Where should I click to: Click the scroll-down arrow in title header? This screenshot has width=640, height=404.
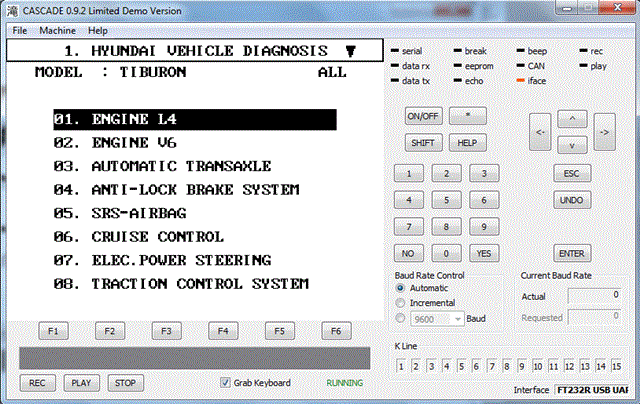(351, 51)
